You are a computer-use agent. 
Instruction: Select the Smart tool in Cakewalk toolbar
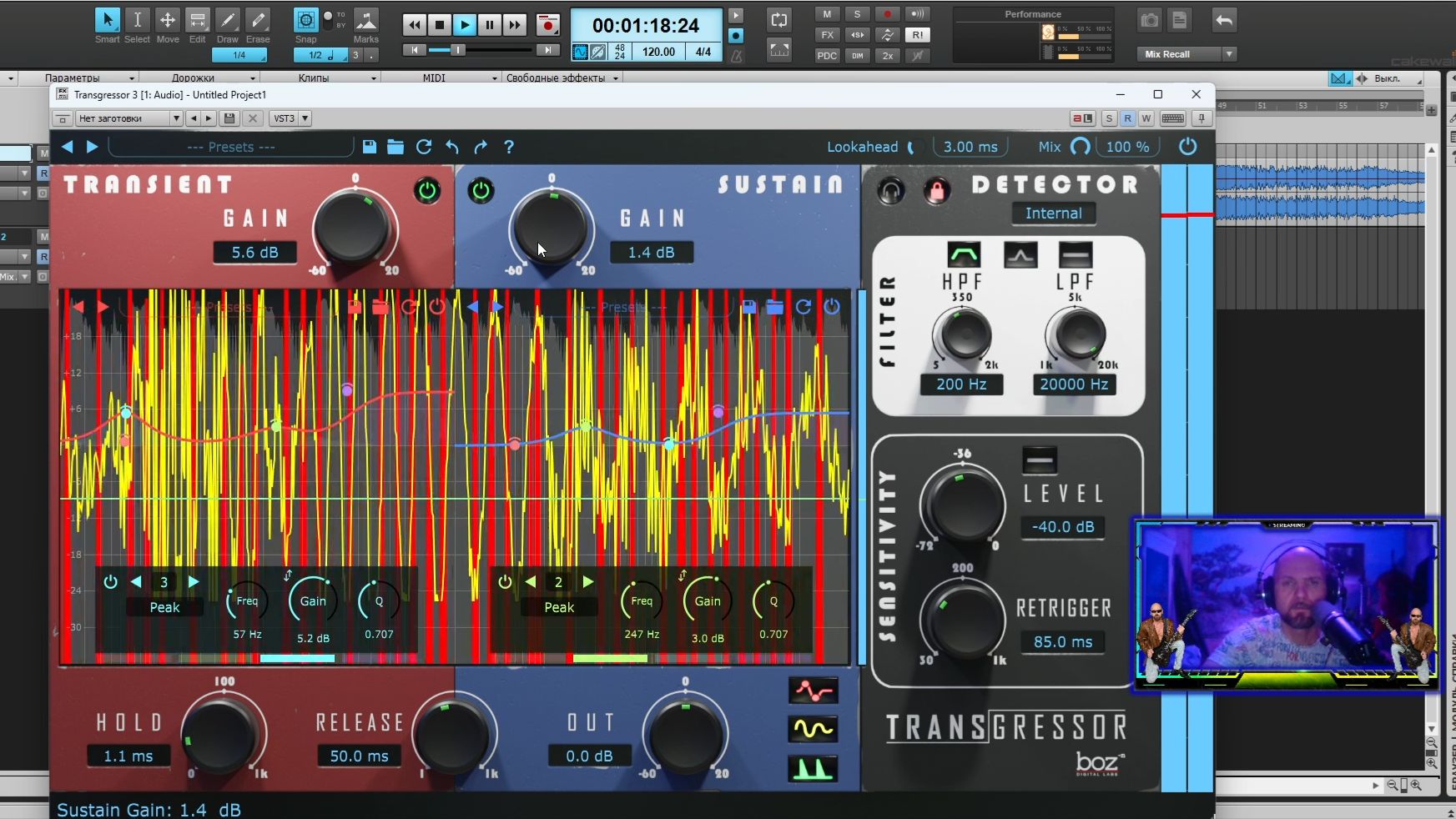point(107,21)
